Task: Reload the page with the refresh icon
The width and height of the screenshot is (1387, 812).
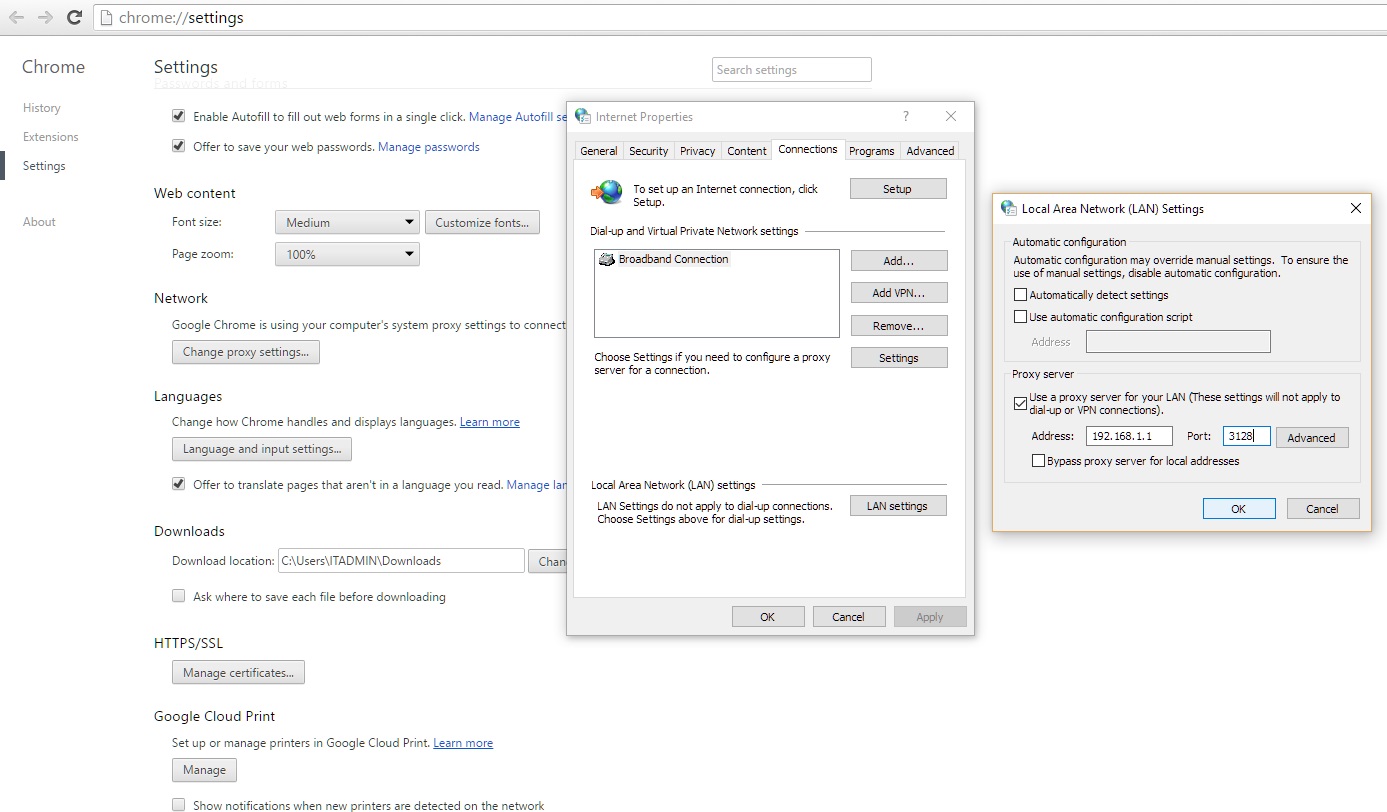Action: coord(74,17)
